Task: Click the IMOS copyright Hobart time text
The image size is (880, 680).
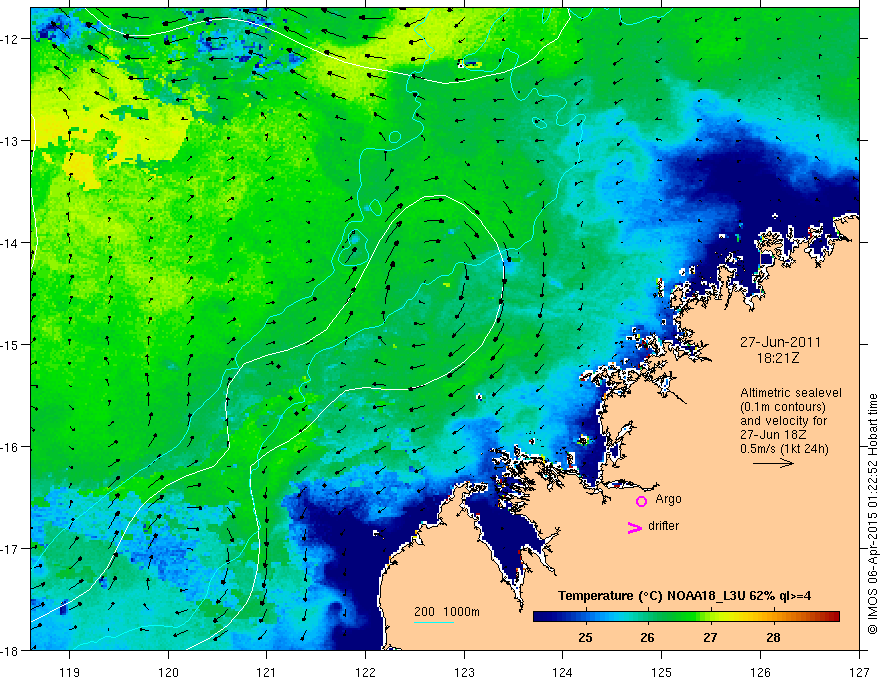Action: click(x=873, y=514)
